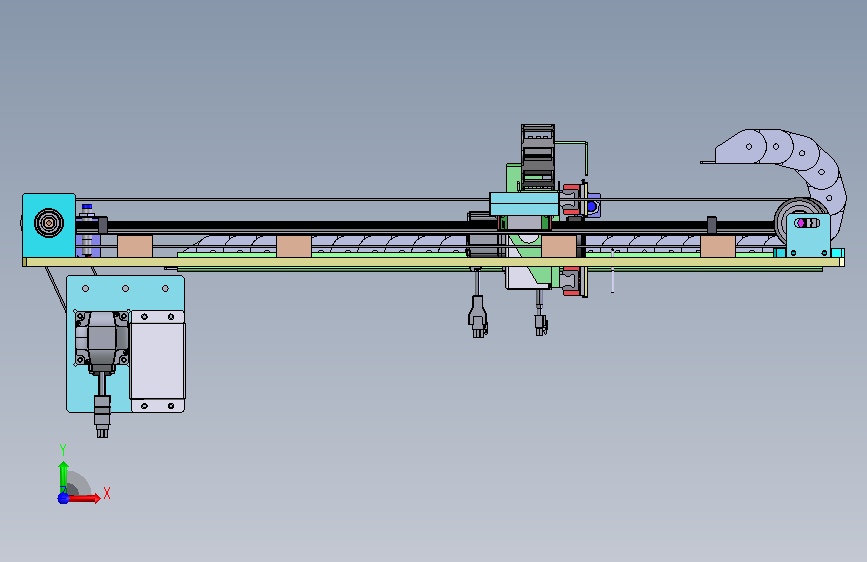Select the cable connector plug below the motor
The image size is (867, 562).
102,415
